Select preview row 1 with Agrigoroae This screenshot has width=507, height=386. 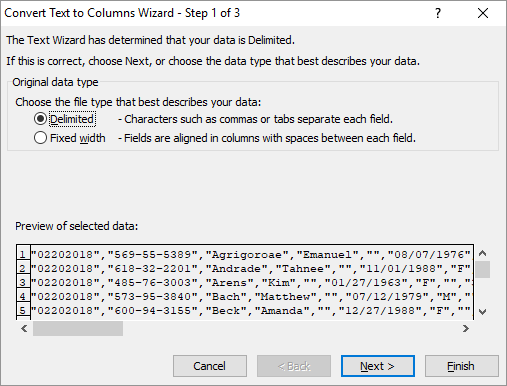[x=245, y=254]
